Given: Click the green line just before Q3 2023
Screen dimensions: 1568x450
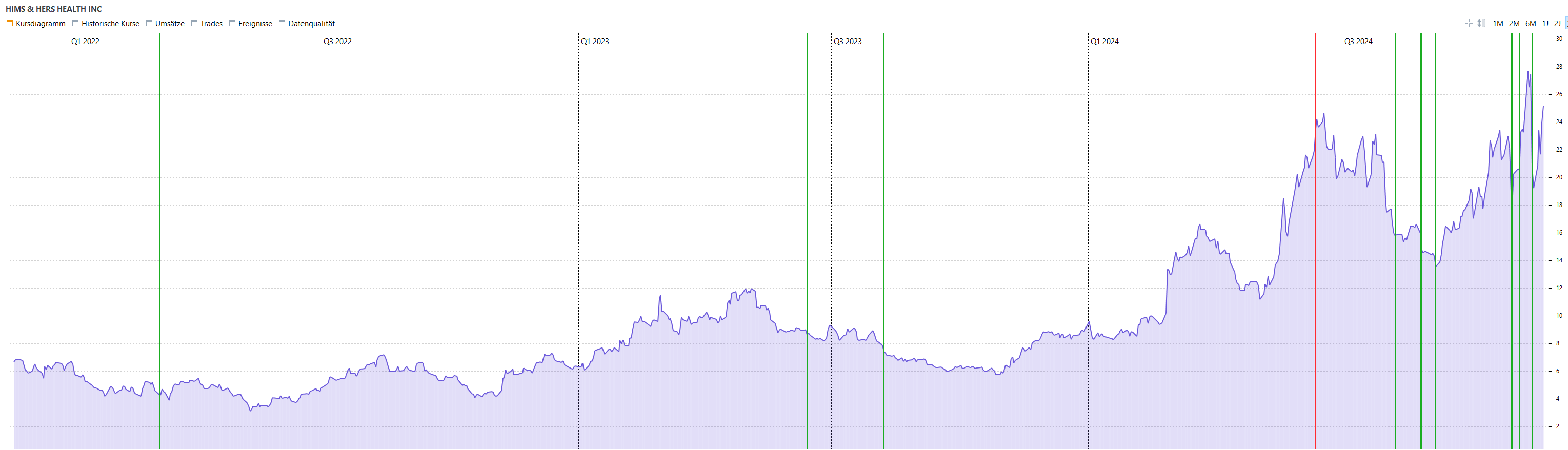Looking at the screenshot, I should (x=807, y=241).
